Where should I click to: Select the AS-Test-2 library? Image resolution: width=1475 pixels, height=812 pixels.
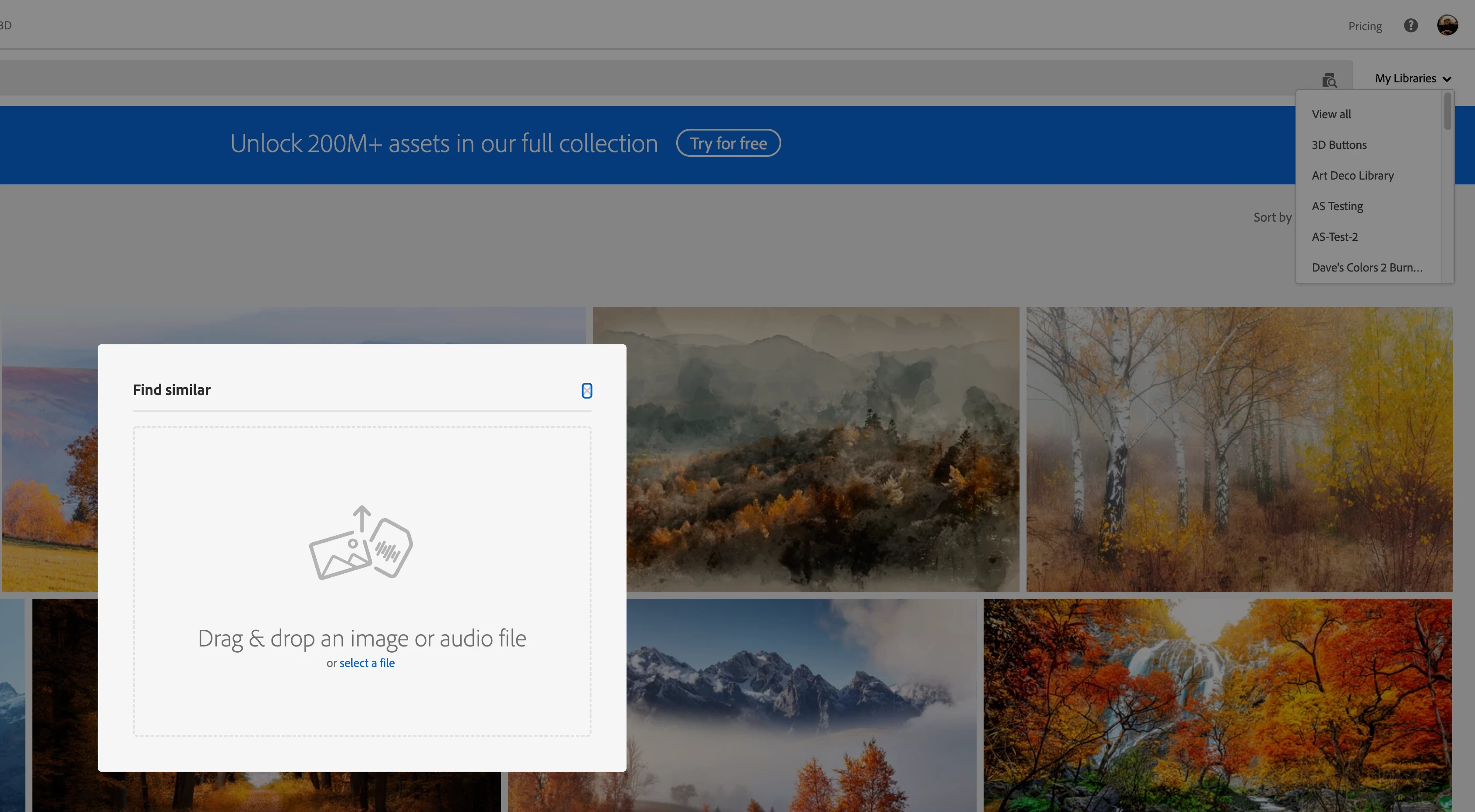point(1334,237)
